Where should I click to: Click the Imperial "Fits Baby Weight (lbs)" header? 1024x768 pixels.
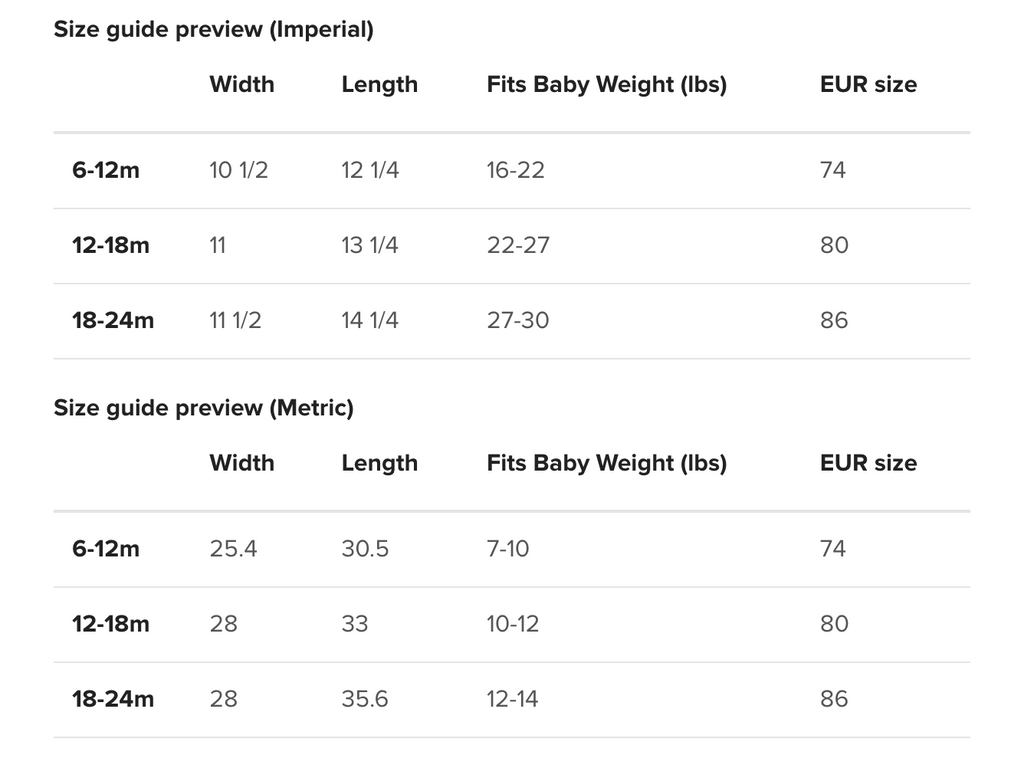[x=606, y=85]
